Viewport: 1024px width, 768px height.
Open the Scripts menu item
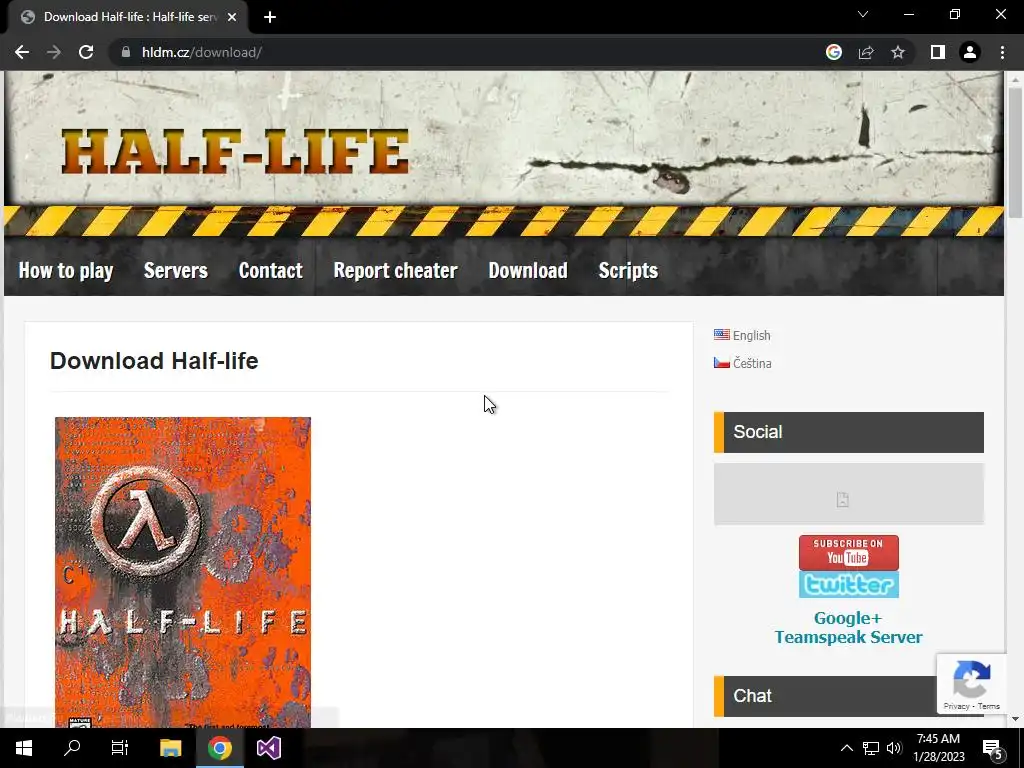pyautogui.click(x=628, y=270)
